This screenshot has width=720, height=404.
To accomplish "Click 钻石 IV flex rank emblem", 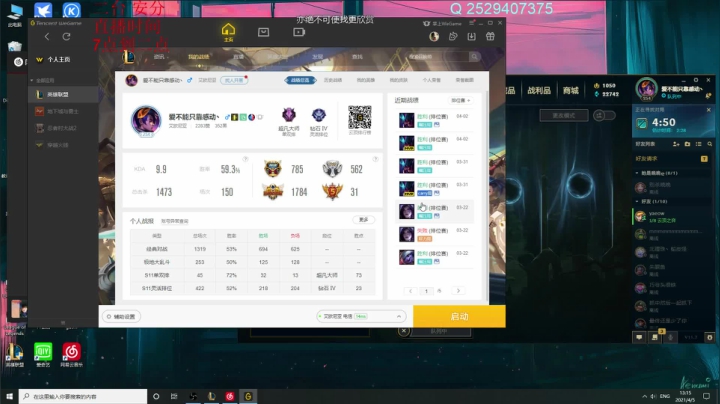I will click(x=319, y=115).
